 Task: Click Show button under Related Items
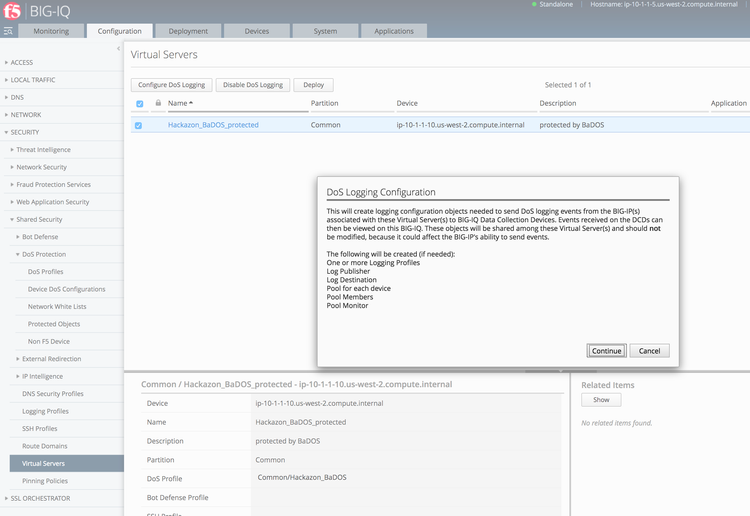[601, 400]
